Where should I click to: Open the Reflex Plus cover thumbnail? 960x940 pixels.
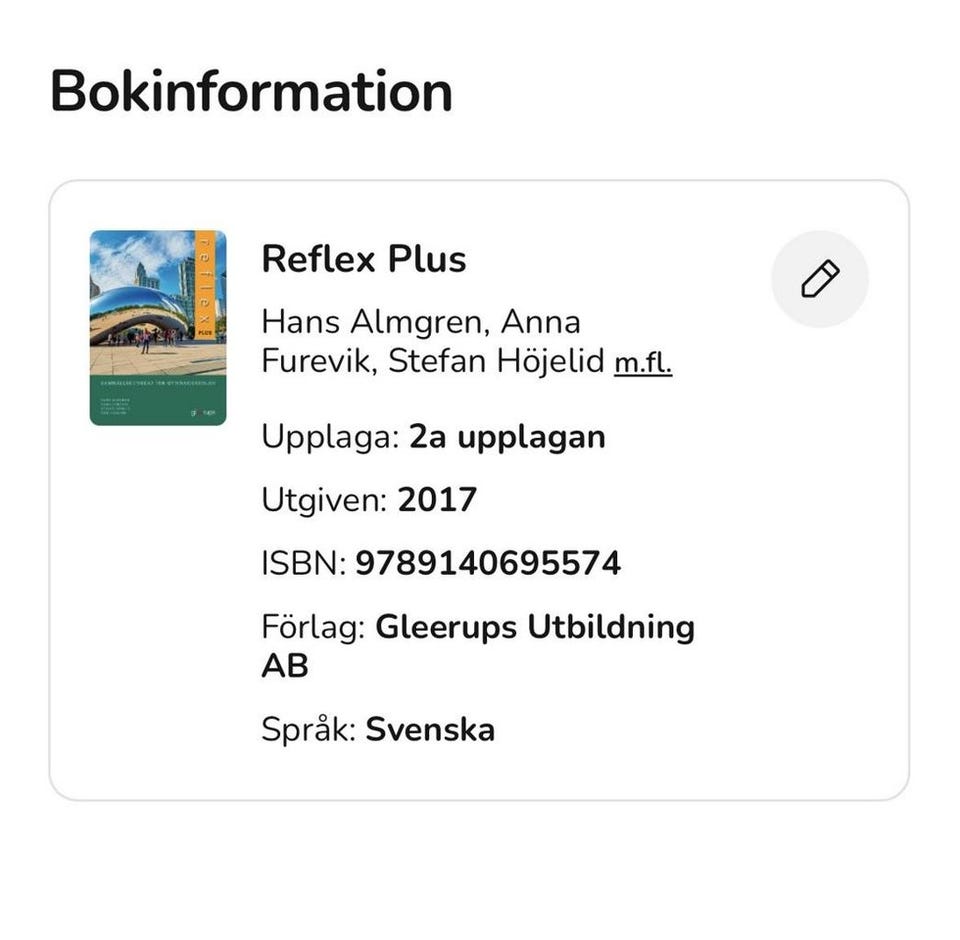(159, 327)
